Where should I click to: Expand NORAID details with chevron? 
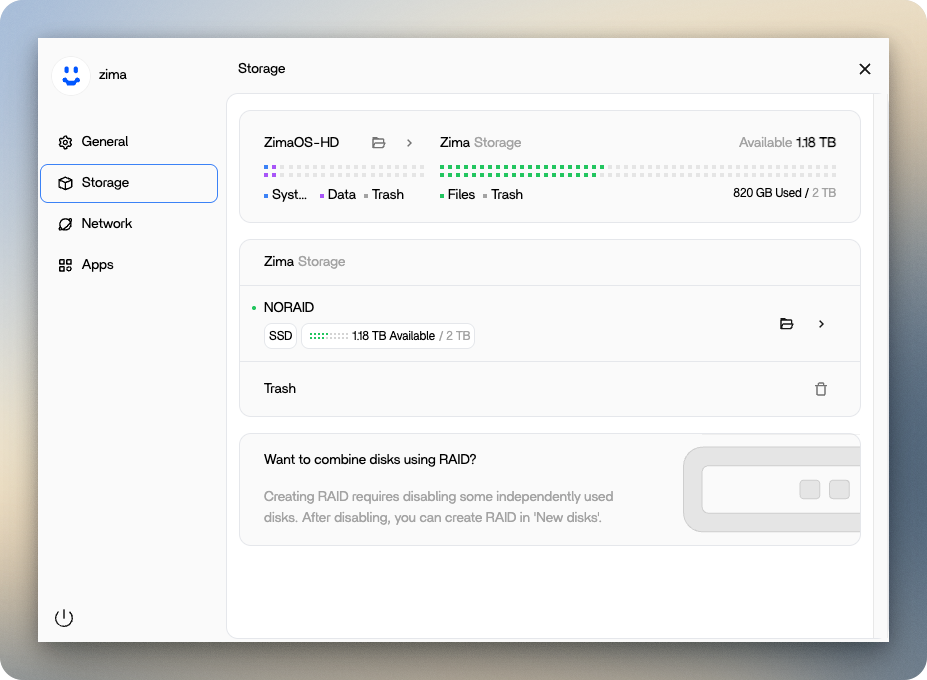click(821, 324)
